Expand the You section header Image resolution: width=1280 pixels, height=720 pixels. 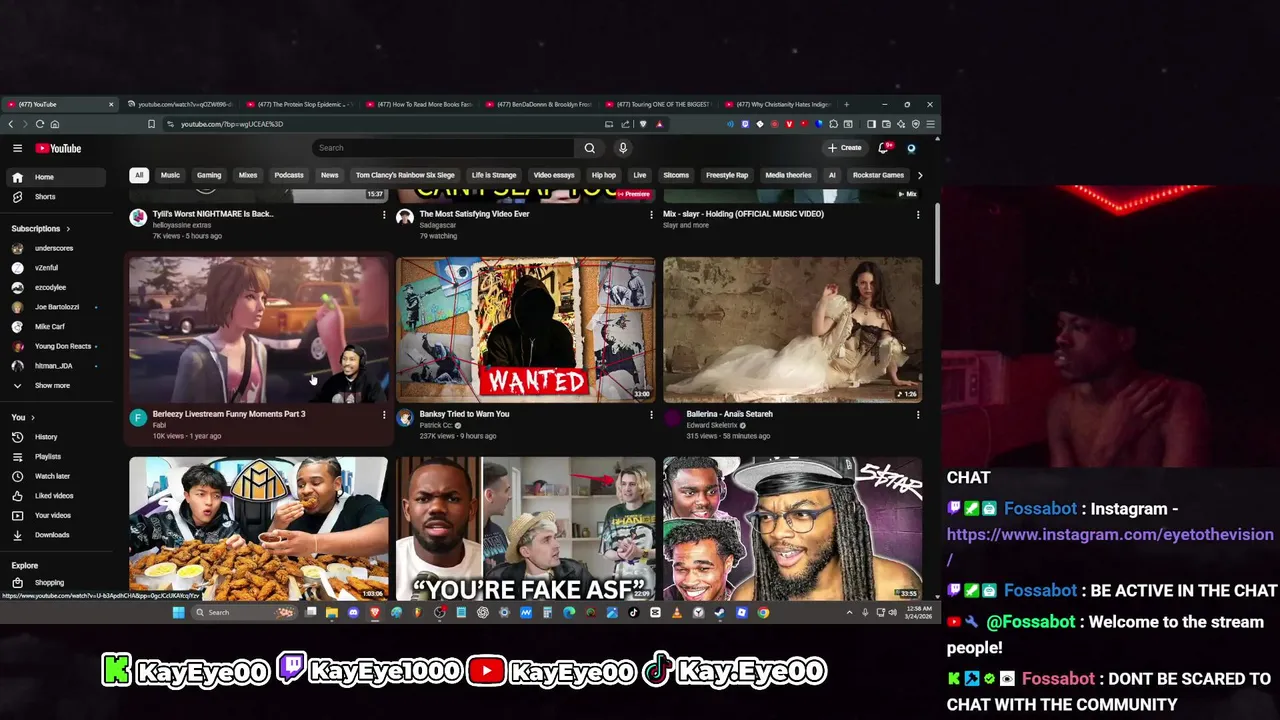point(23,417)
